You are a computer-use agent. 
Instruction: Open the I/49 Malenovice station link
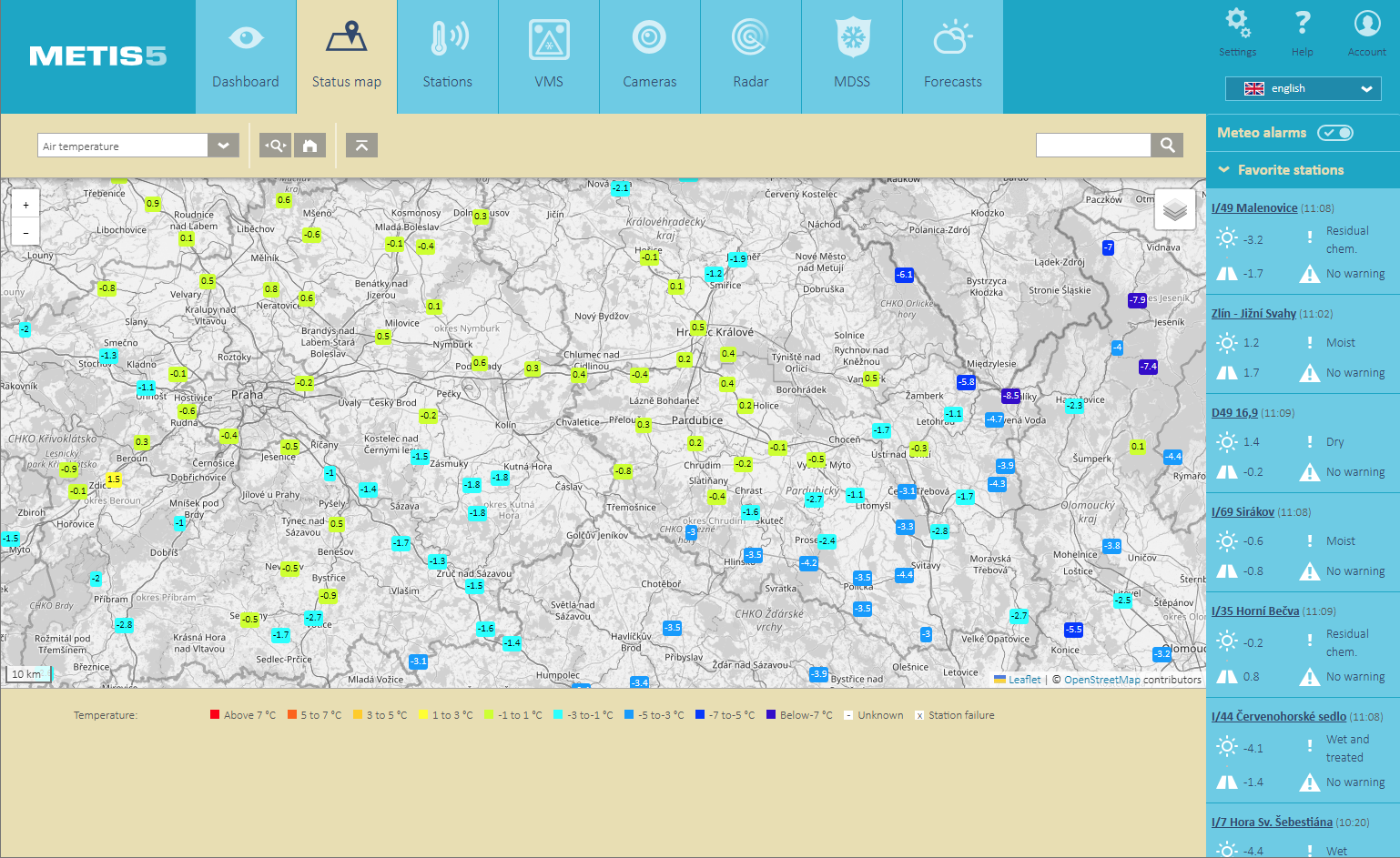(1253, 208)
